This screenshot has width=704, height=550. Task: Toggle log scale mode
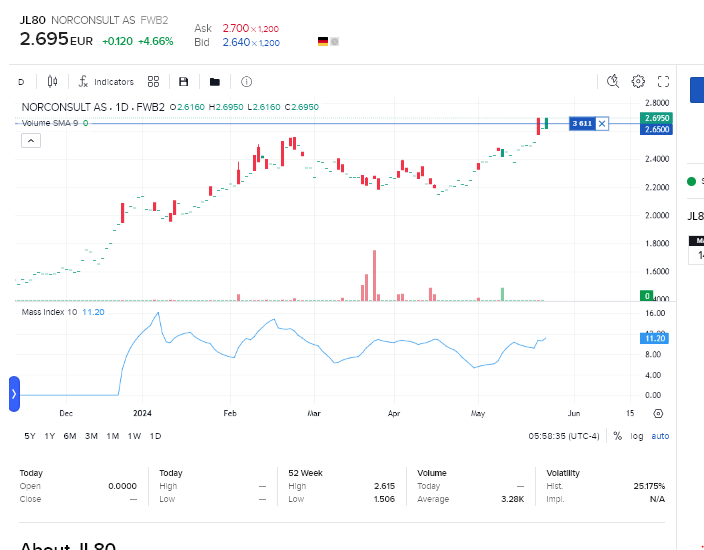637,436
